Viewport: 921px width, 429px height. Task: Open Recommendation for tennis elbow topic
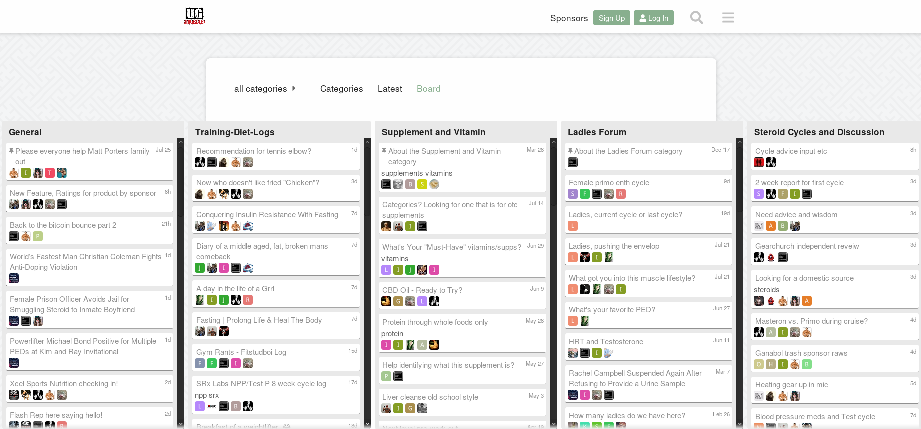click(253, 151)
